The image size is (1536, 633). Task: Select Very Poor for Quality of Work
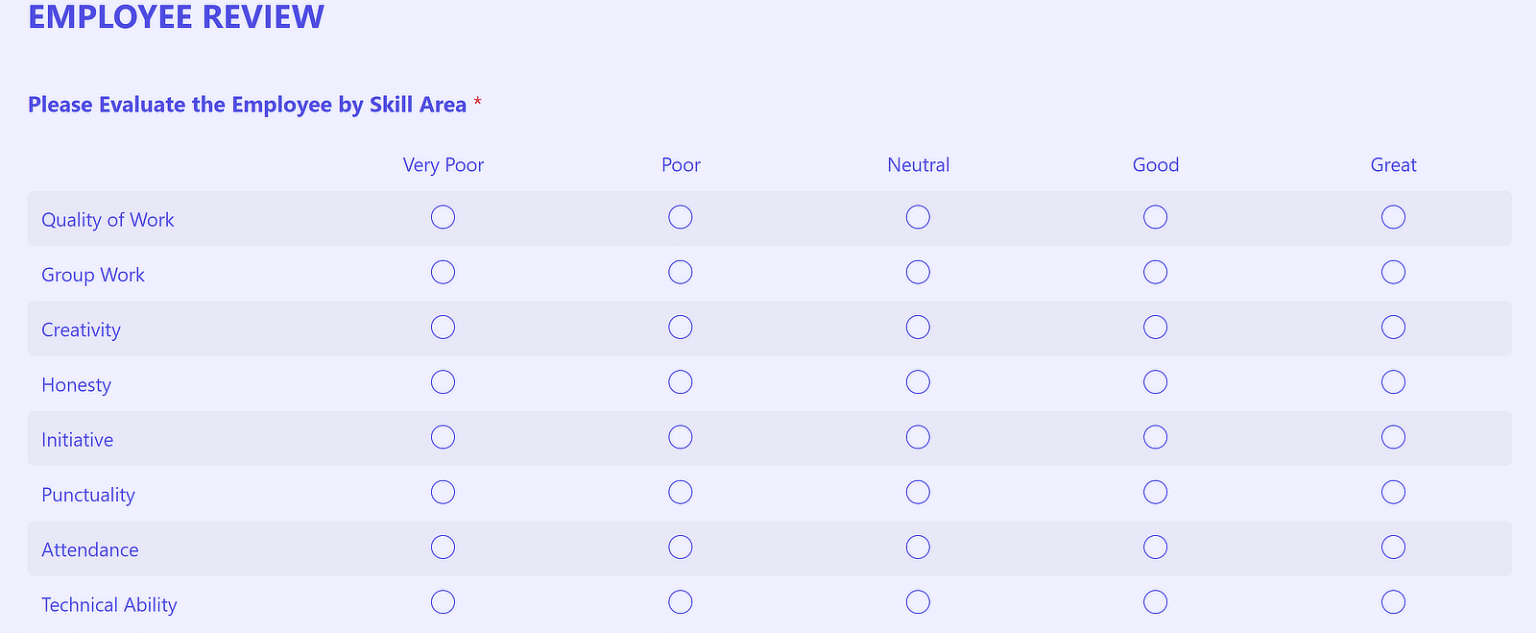(443, 217)
